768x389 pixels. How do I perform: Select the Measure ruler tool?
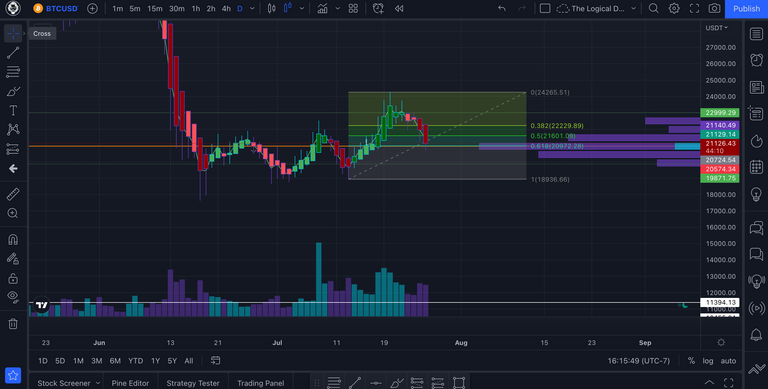(13, 194)
